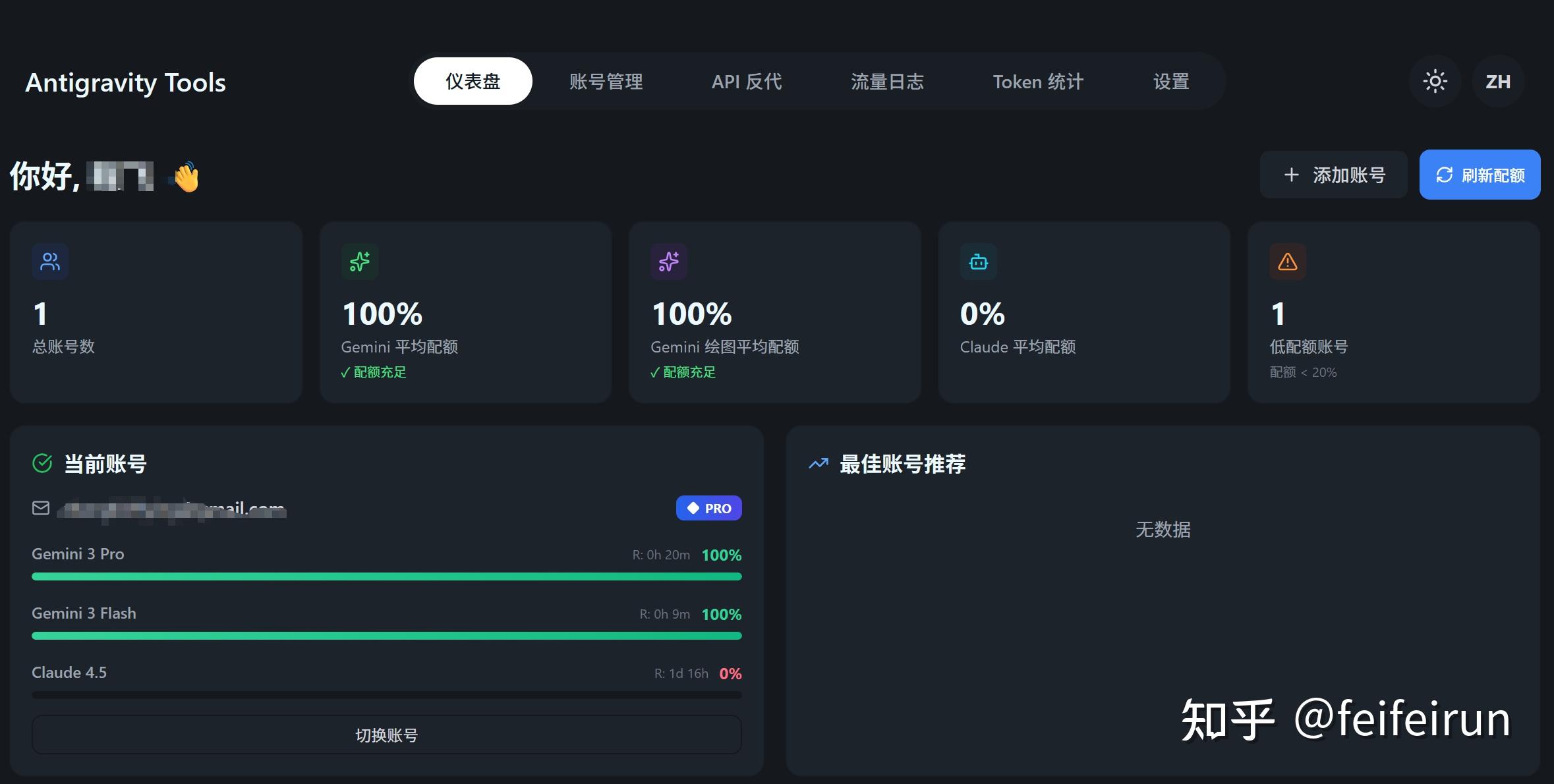
Task: Switch interface language via ZH toggle
Action: pyautogui.click(x=1497, y=80)
